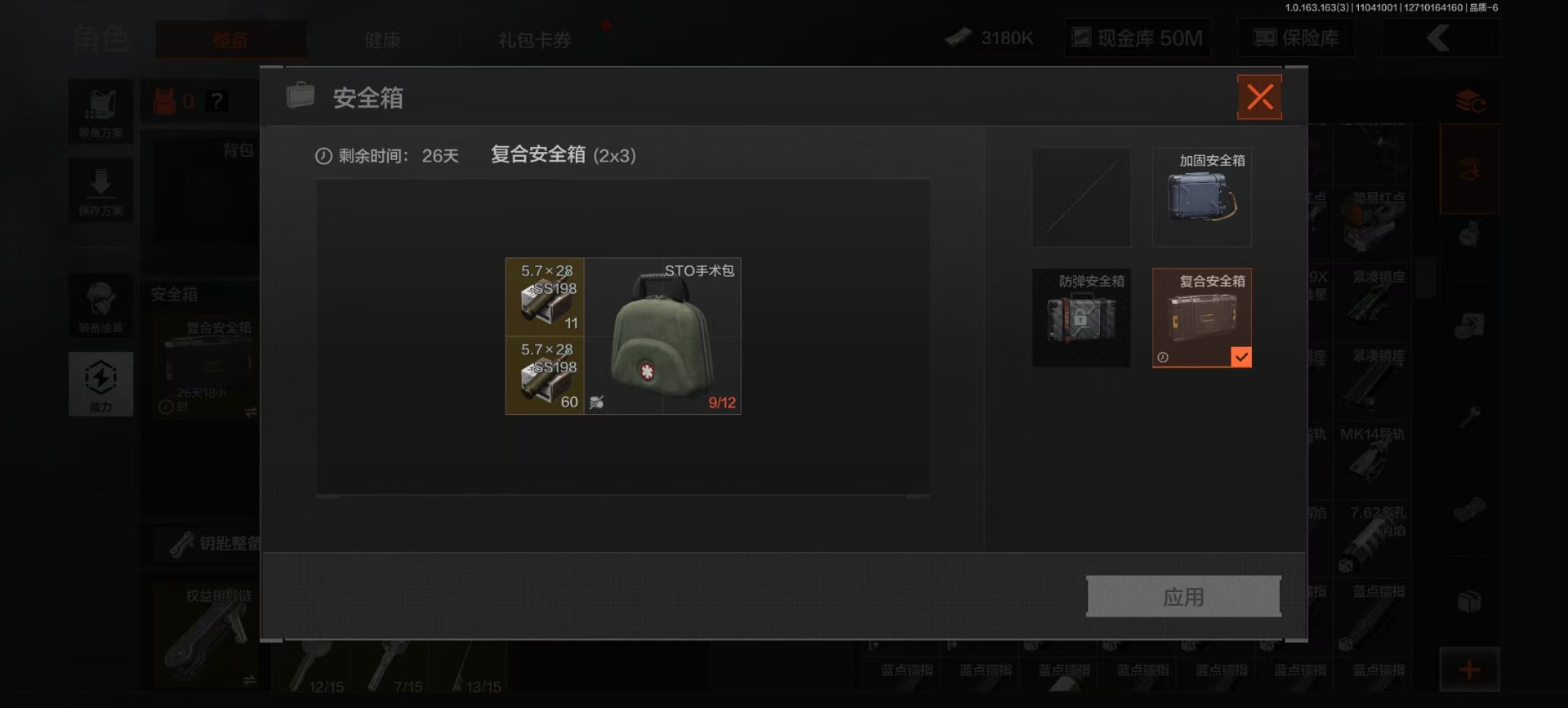This screenshot has width=1568, height=708.
Task: Click the 保存方案 save loadout icon
Action: point(100,190)
